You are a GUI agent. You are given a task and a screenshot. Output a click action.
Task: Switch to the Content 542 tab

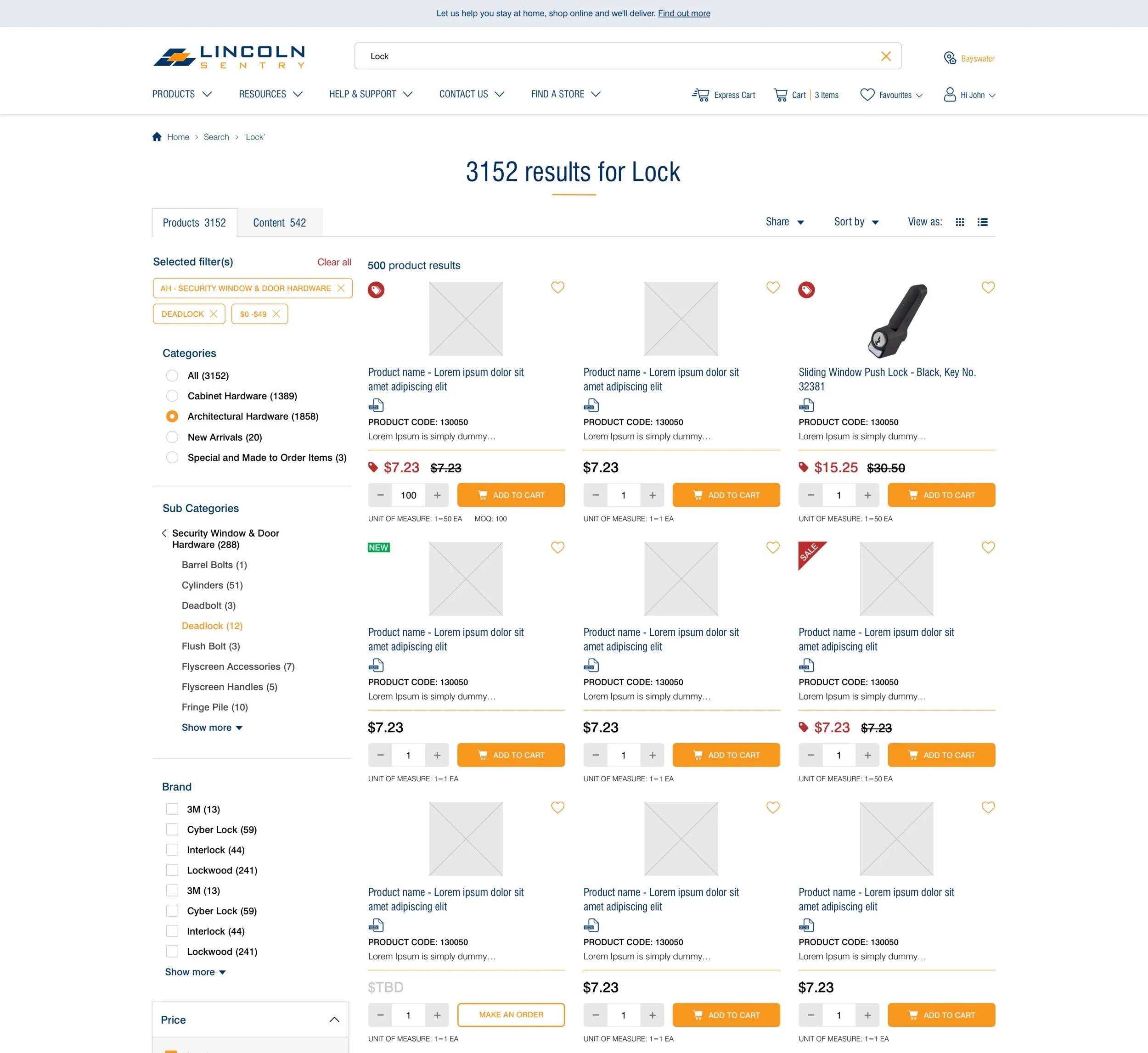[x=279, y=222]
